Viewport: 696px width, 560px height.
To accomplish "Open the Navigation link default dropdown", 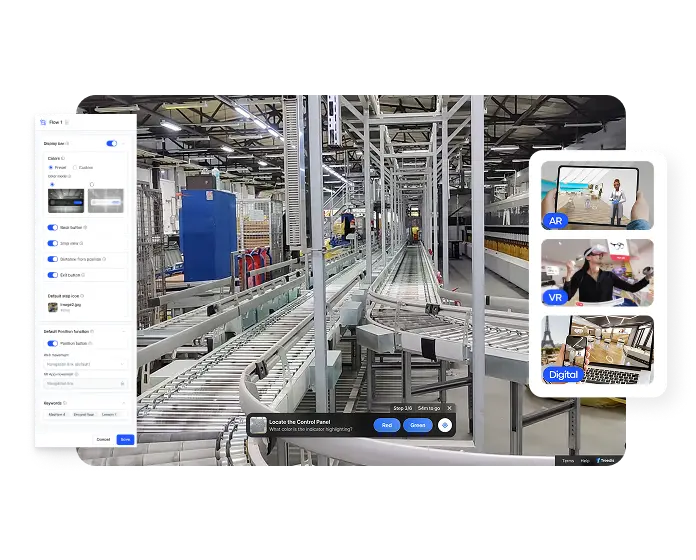I will 86,364.
